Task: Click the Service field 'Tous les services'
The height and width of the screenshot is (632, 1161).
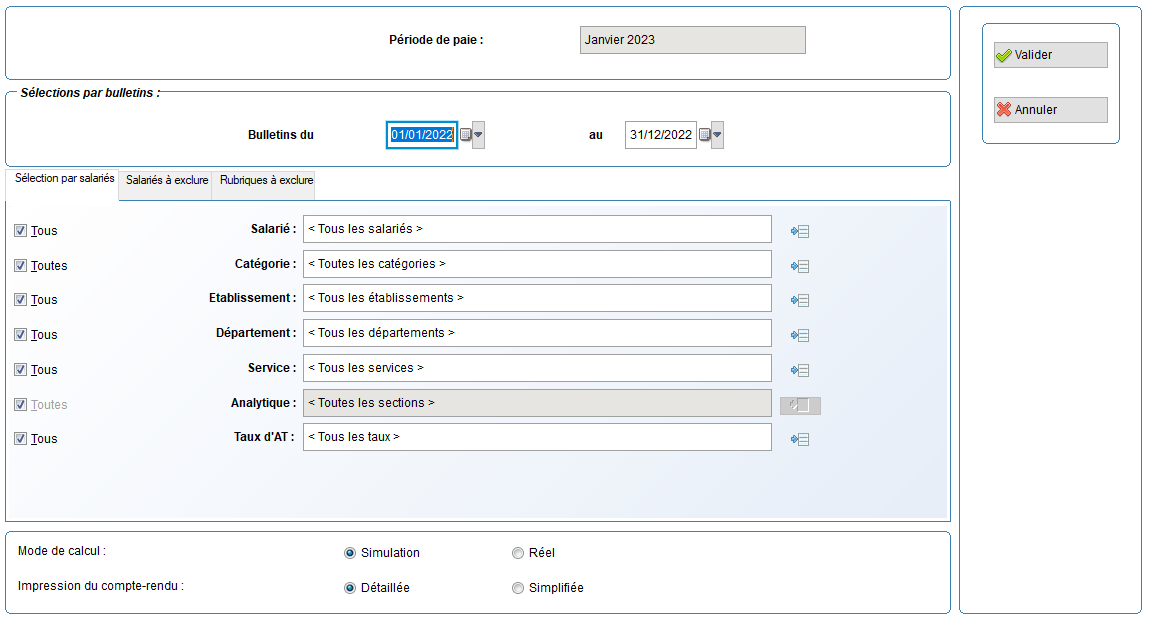Action: pyautogui.click(x=538, y=368)
